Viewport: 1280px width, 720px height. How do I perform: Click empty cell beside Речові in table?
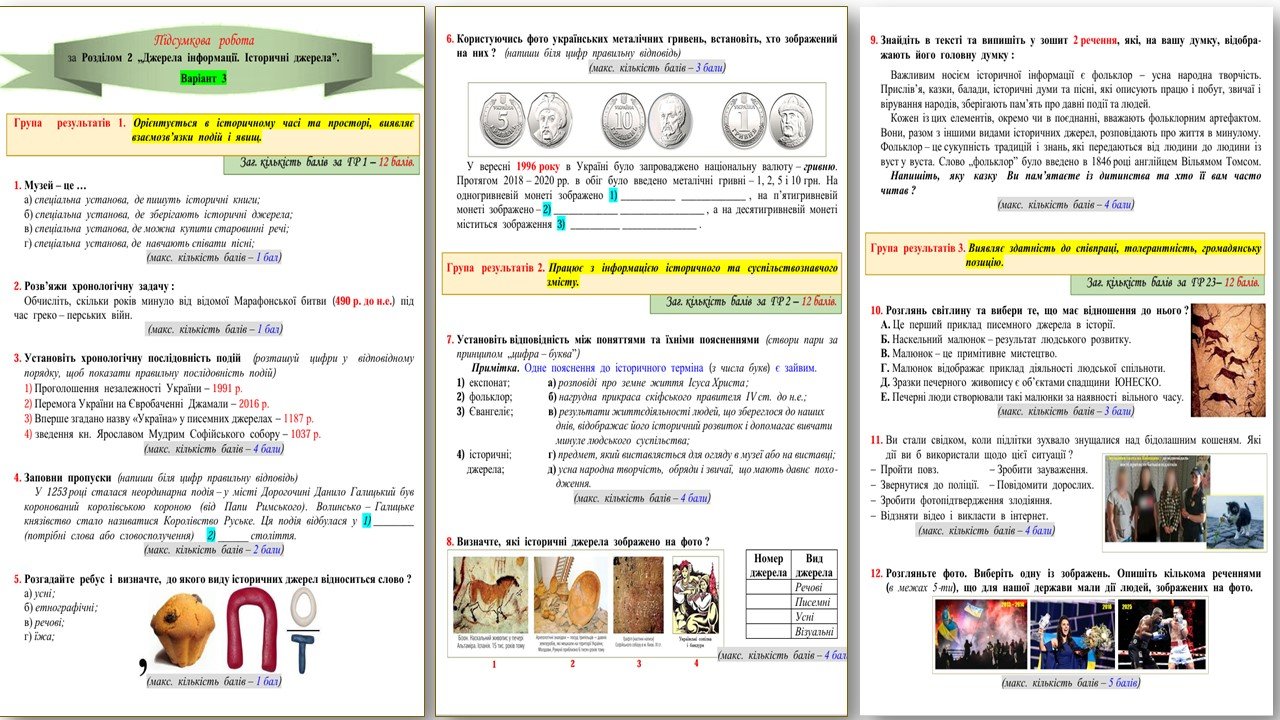[x=767, y=587]
